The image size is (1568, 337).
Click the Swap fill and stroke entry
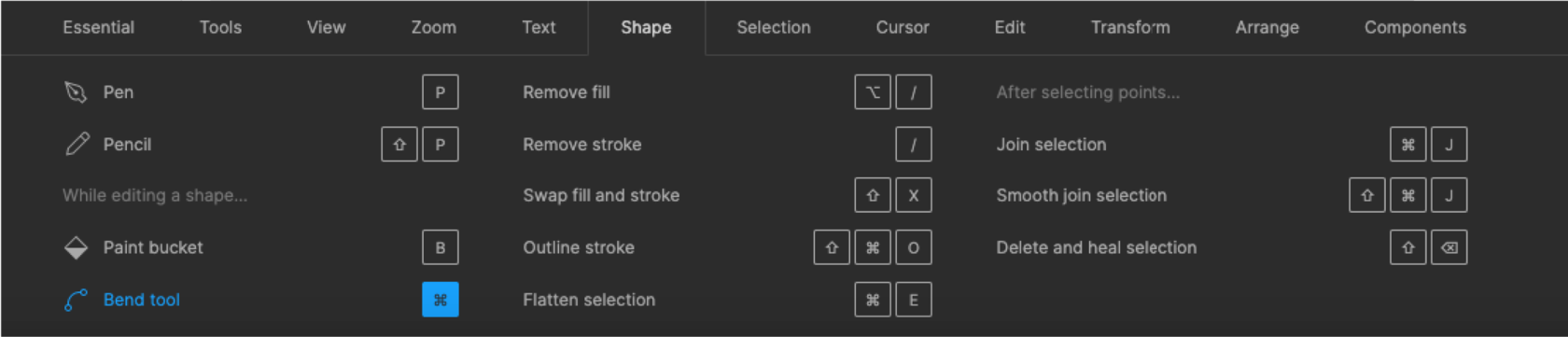[601, 195]
